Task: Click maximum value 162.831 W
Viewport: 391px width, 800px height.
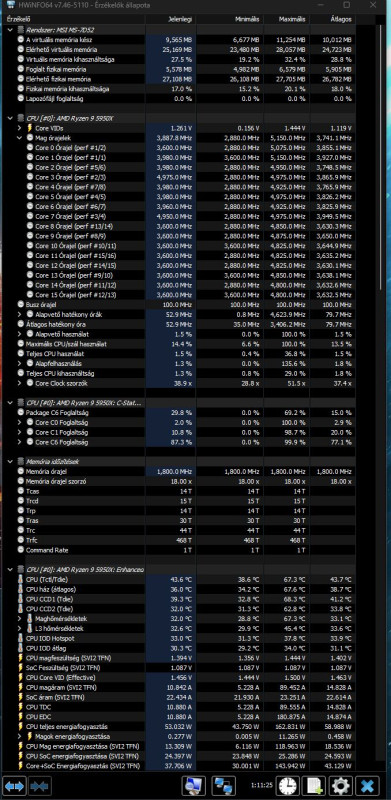Action: pos(291,727)
